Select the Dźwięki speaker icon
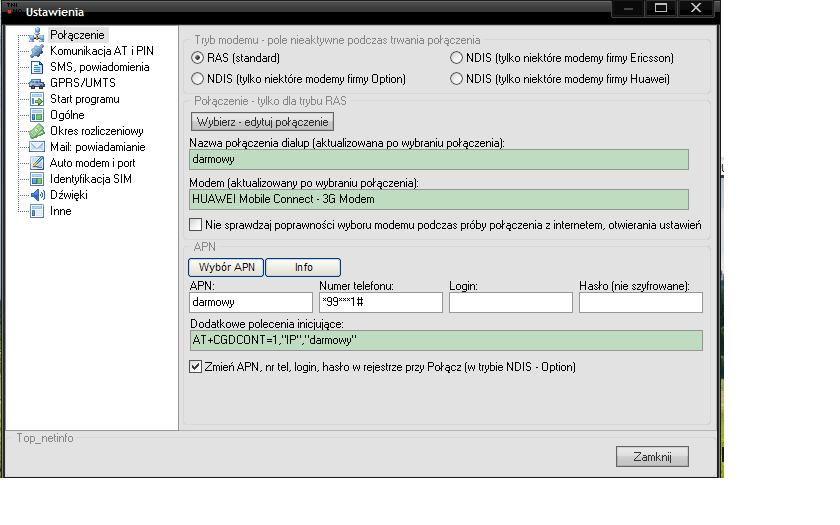The image size is (840, 525). pos(37,195)
